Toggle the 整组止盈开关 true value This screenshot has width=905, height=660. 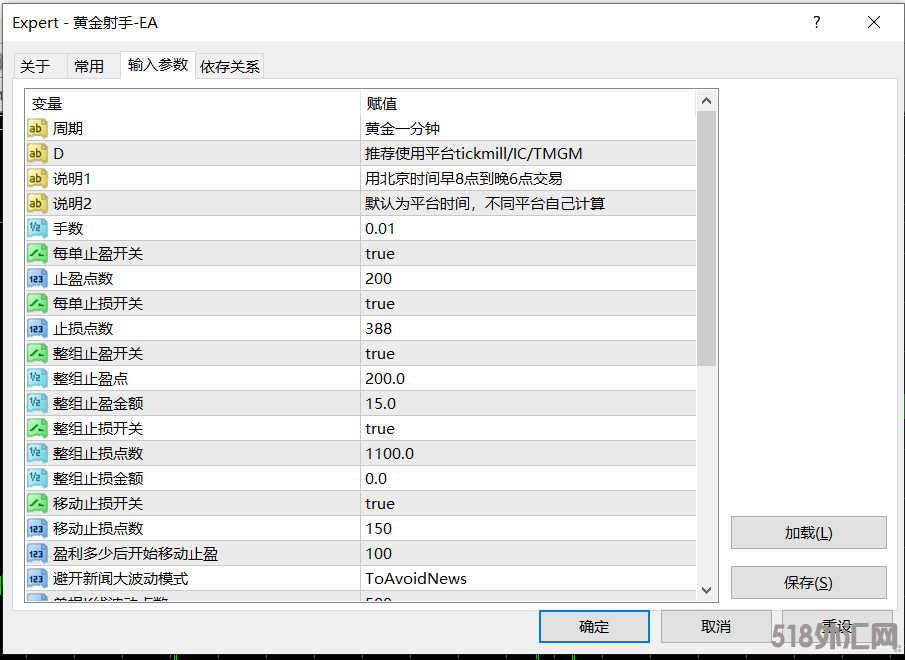pos(380,353)
